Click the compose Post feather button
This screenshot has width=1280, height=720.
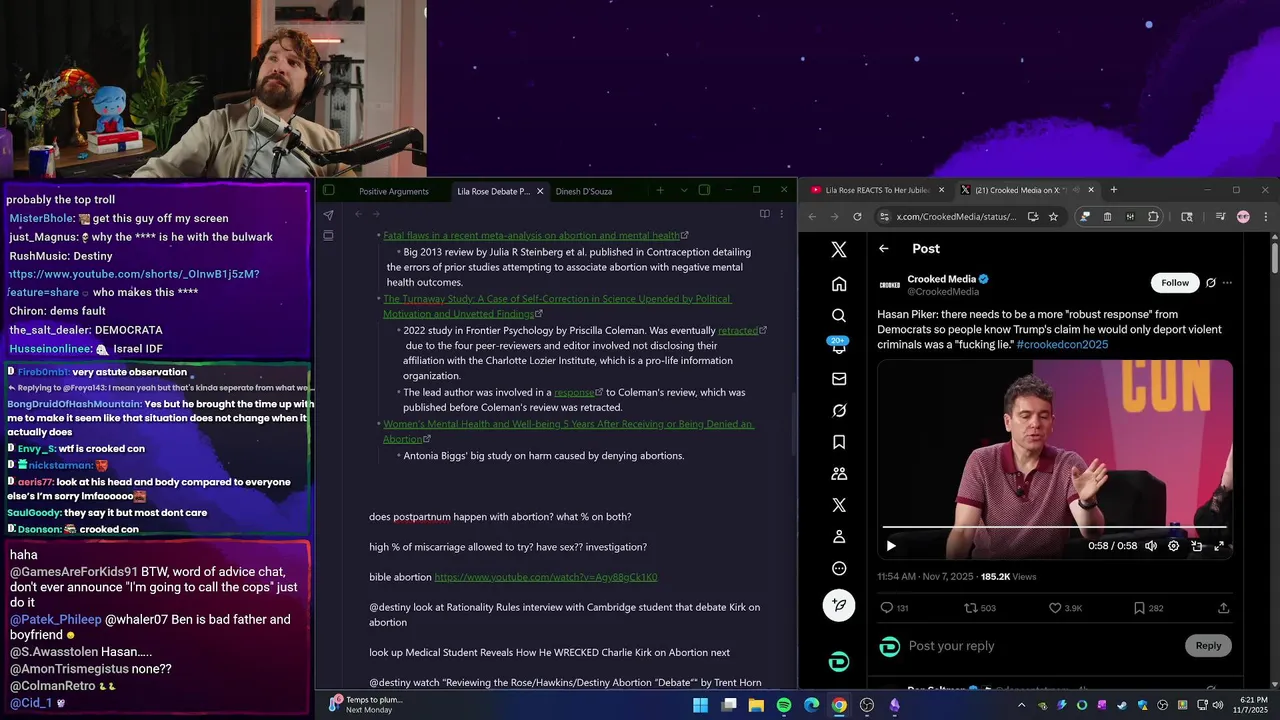[839, 605]
